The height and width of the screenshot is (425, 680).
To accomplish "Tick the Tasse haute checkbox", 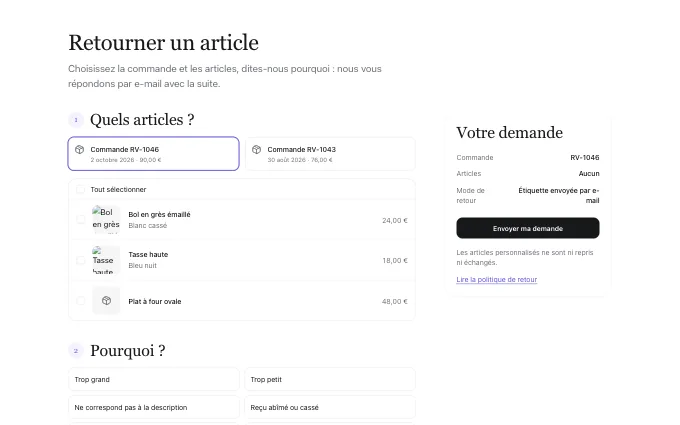I will click(81, 260).
